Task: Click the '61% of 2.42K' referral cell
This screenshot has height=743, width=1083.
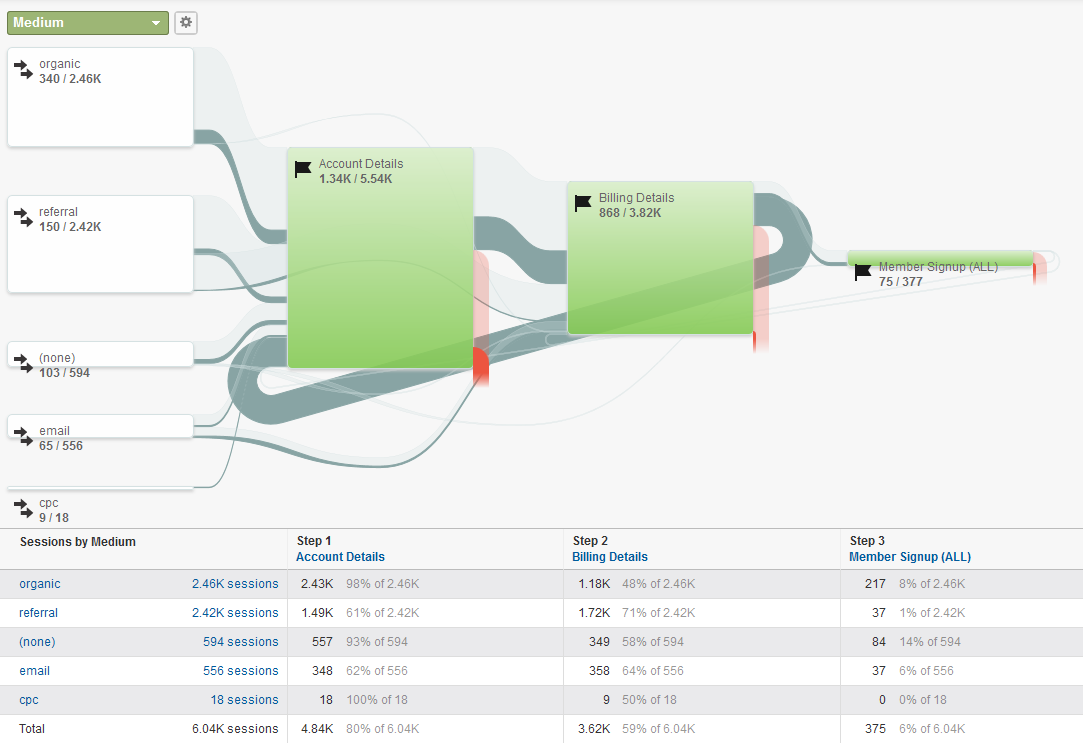Action: pos(383,613)
